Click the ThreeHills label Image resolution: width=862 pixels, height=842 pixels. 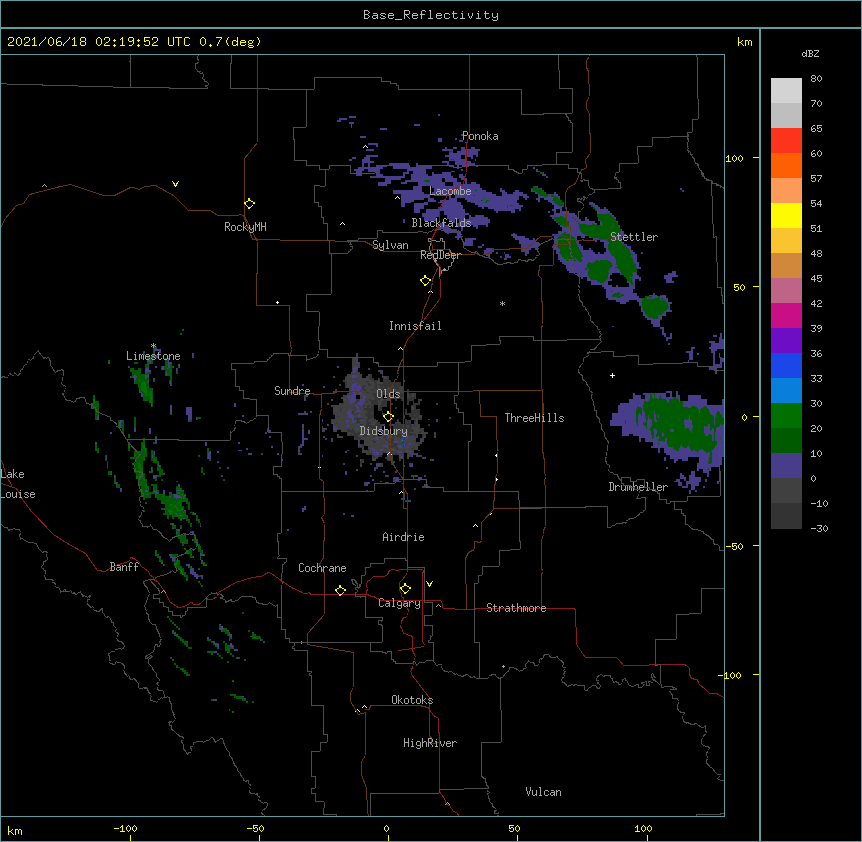(534, 418)
